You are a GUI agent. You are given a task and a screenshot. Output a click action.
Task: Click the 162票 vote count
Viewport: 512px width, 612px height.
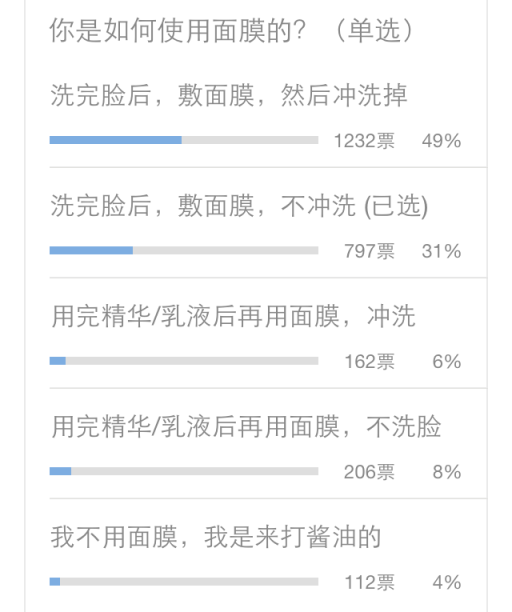coord(369,361)
